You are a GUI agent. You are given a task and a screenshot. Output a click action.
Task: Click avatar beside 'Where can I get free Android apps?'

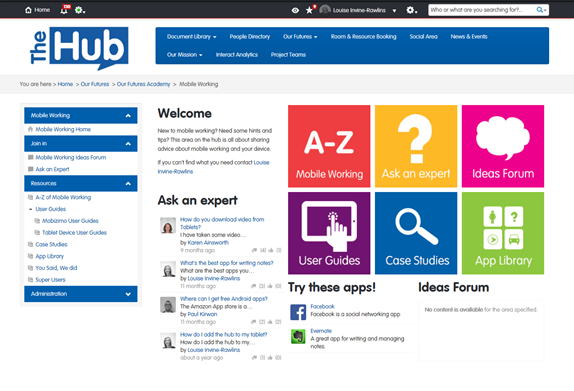click(x=168, y=305)
